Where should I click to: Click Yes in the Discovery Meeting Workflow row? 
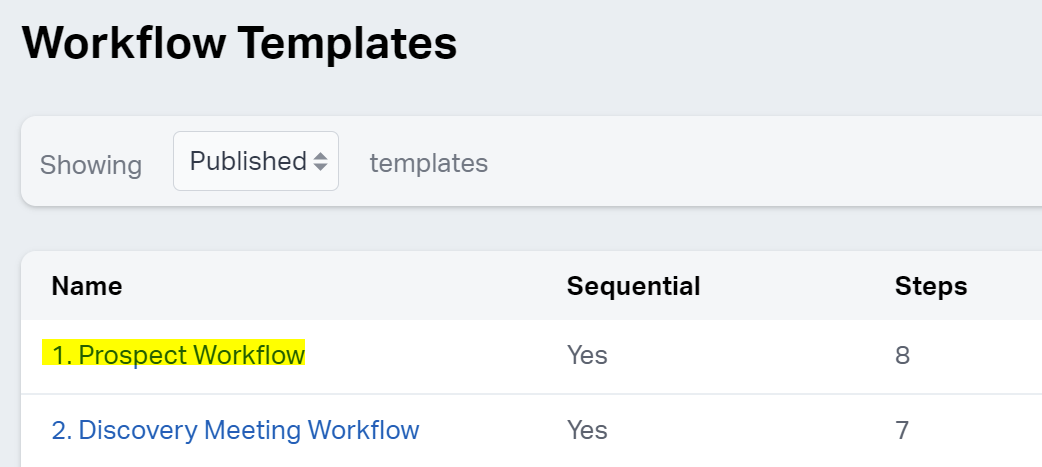pyautogui.click(x=587, y=430)
